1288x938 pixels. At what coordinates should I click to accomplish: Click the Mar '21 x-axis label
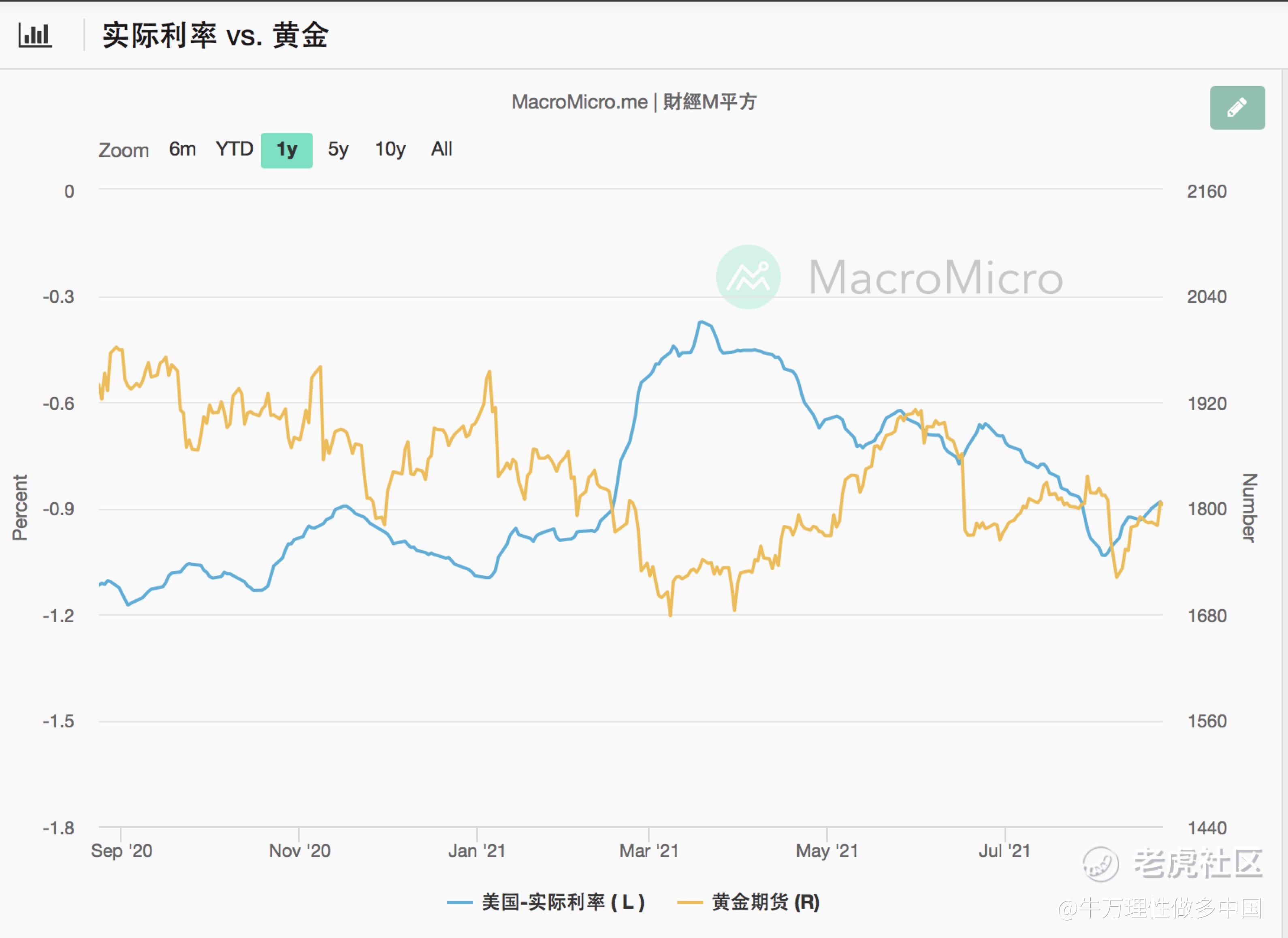pos(648,851)
